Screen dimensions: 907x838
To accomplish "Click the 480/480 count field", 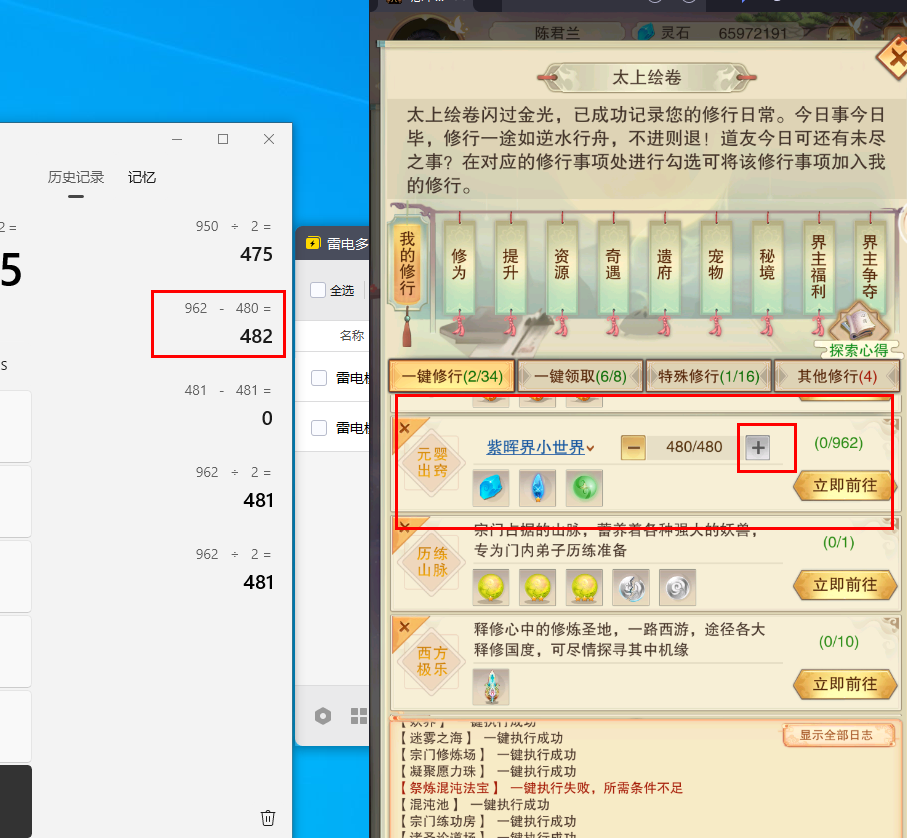I will (694, 447).
